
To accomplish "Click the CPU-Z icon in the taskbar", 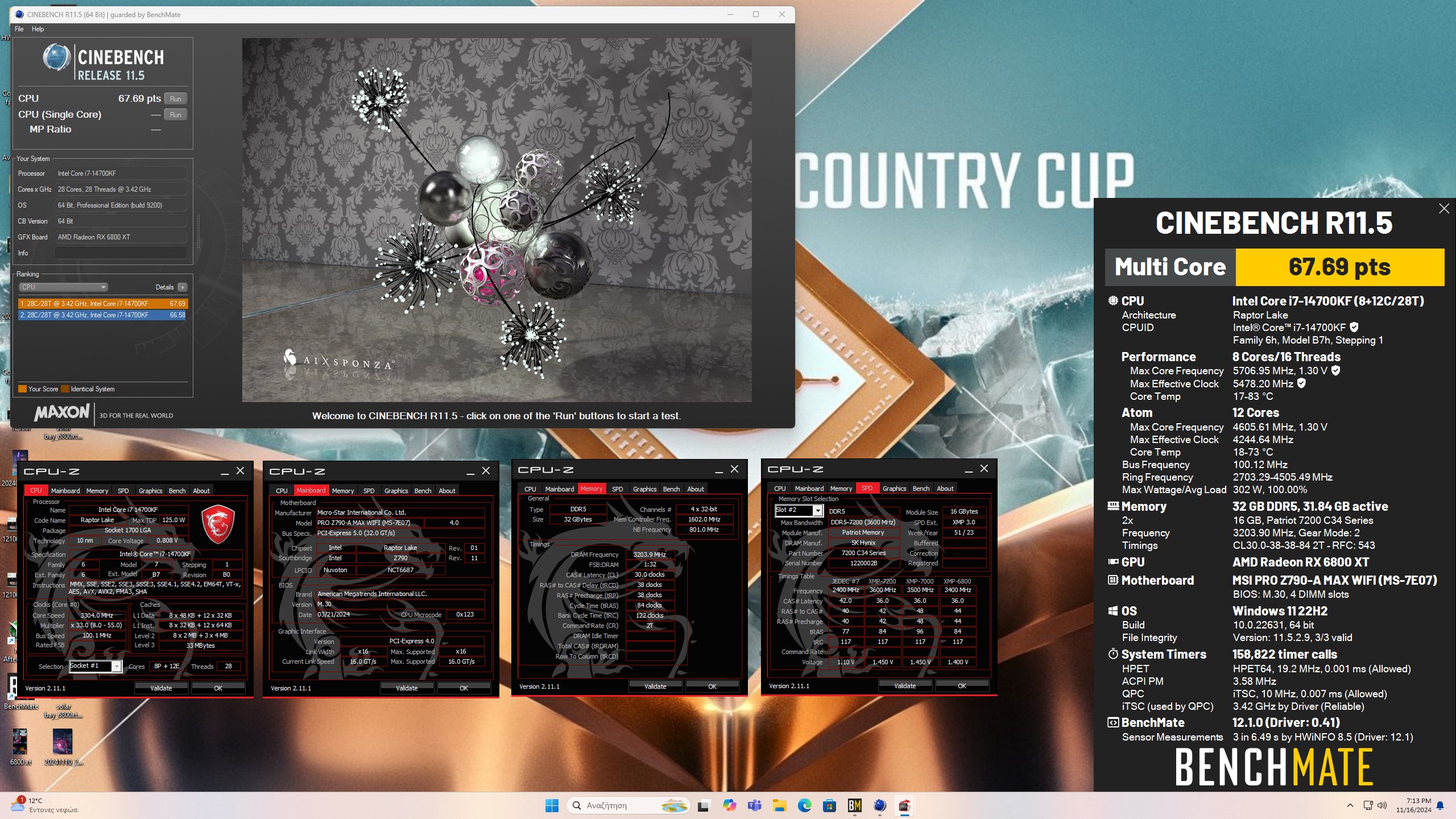I will click(904, 805).
